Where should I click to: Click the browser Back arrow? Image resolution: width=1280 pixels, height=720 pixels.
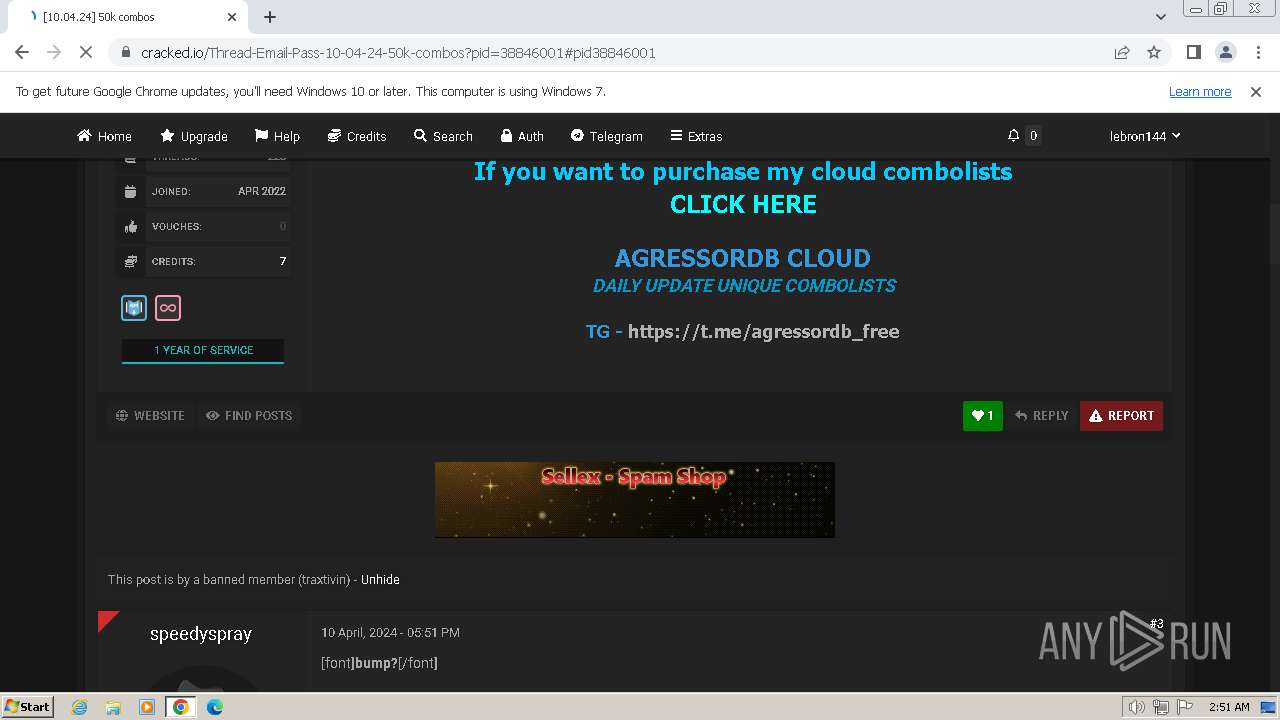click(x=22, y=52)
